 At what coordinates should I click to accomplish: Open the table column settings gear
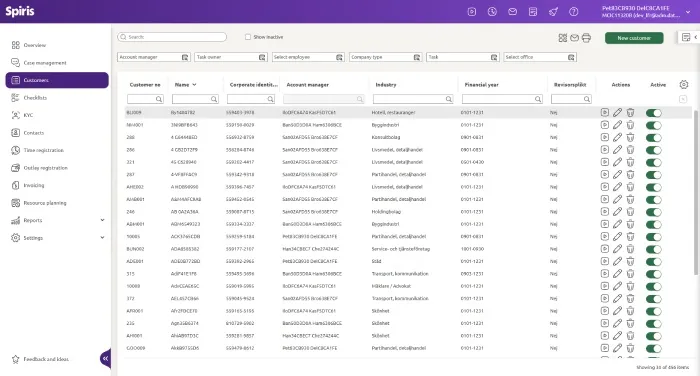coord(683,84)
